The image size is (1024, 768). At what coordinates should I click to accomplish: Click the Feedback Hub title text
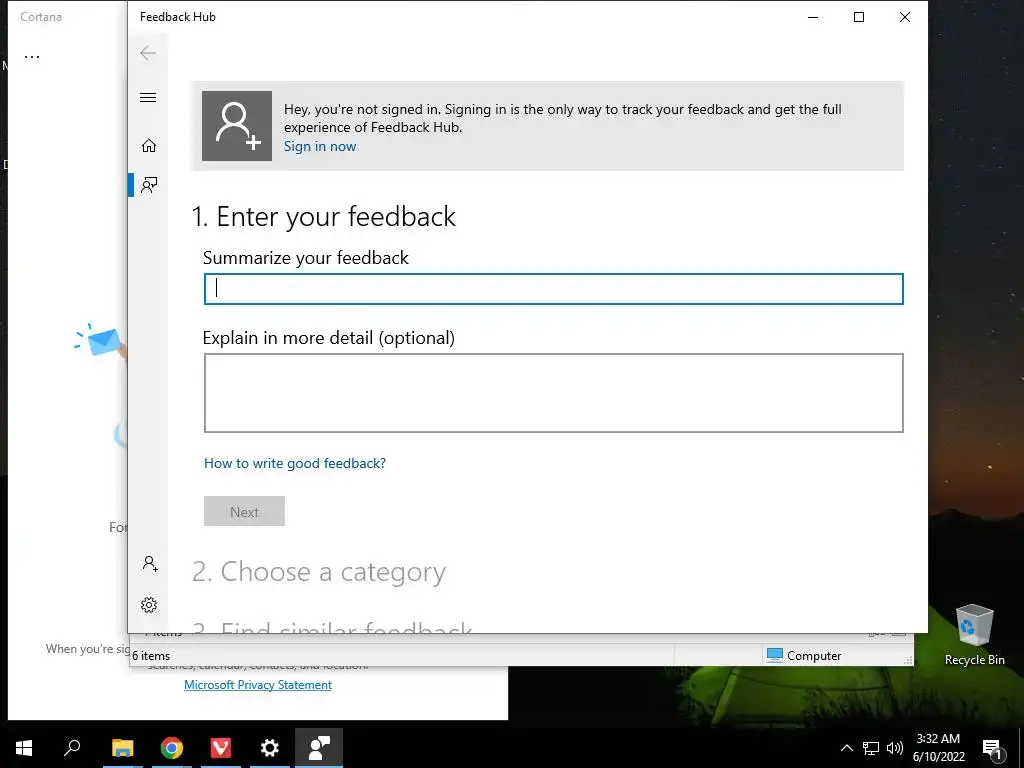pos(178,17)
